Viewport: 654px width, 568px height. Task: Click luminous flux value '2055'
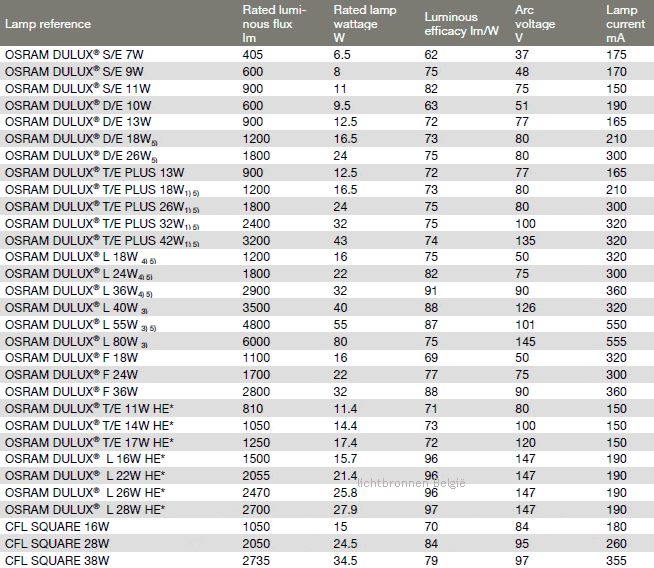[257, 476]
